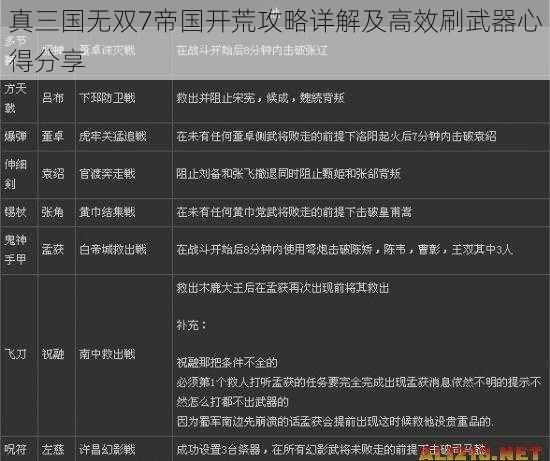Select the 董卓诛灭戦 stage cell
550x461 pixels.
point(107,50)
